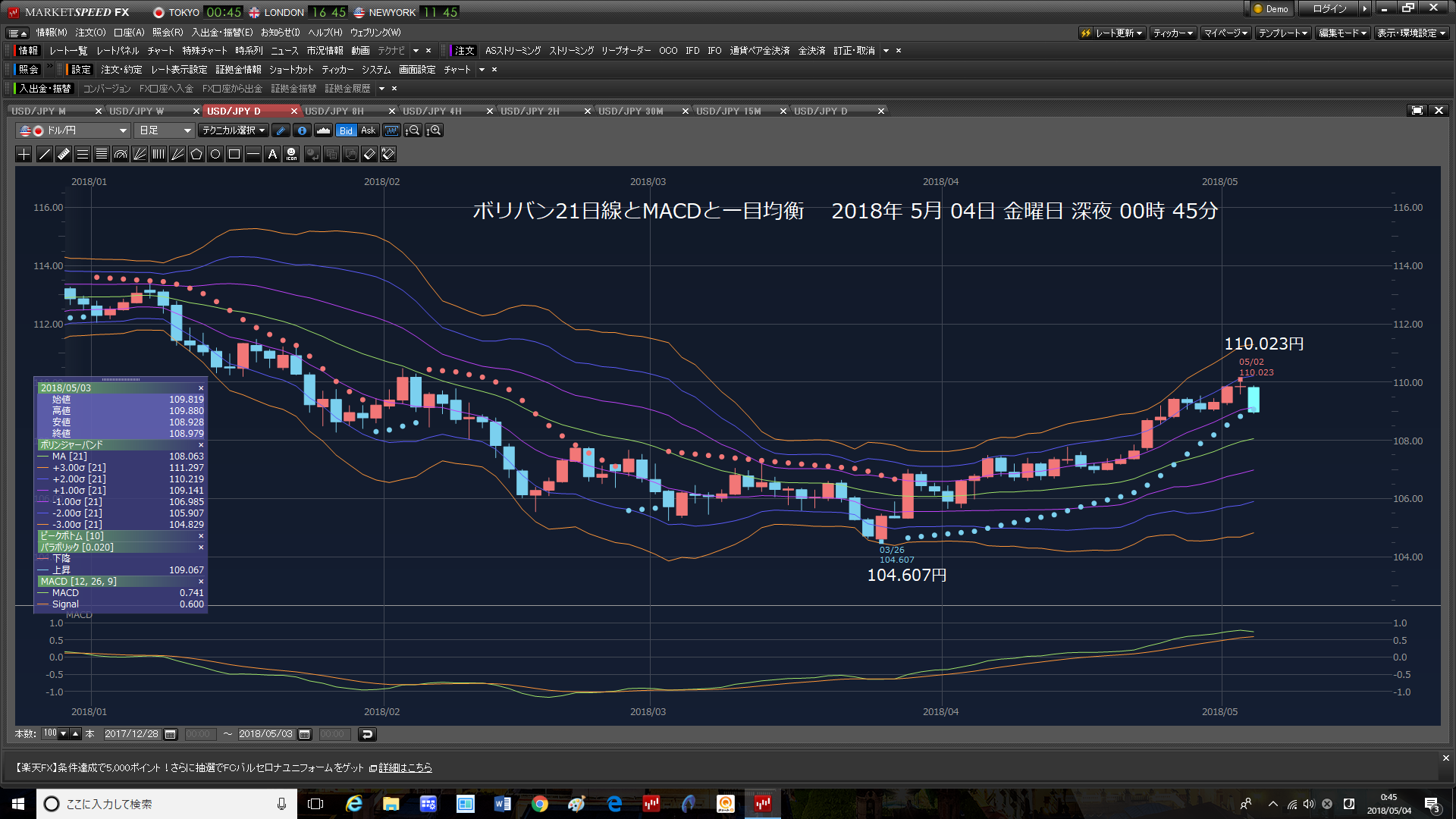Click the ログイン button
The width and height of the screenshot is (1456, 819).
point(1329,9)
